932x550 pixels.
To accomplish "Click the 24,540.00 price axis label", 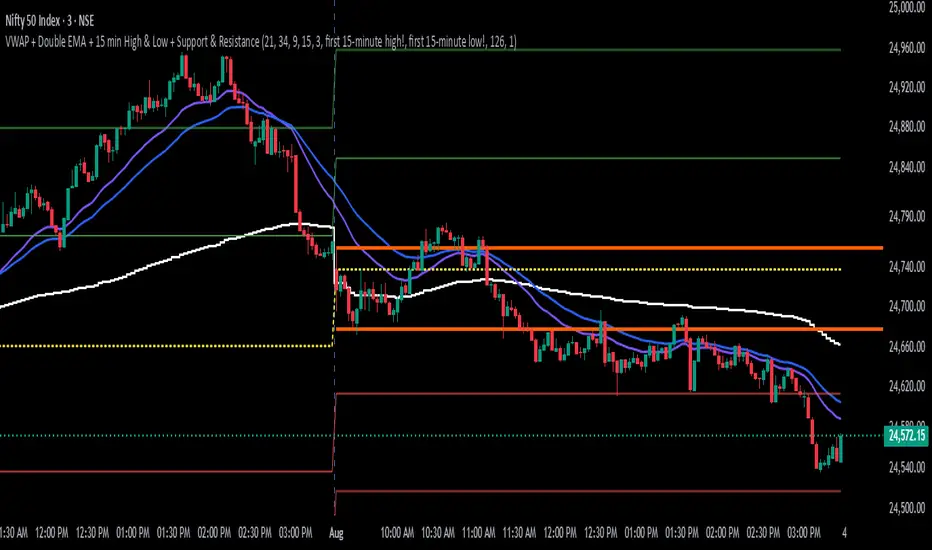I will pos(906,467).
